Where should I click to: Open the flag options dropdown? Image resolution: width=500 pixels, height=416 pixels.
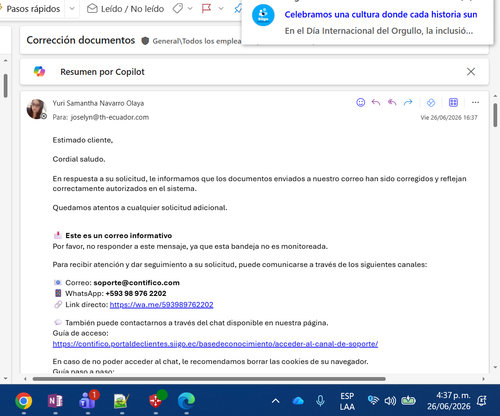tap(221, 9)
